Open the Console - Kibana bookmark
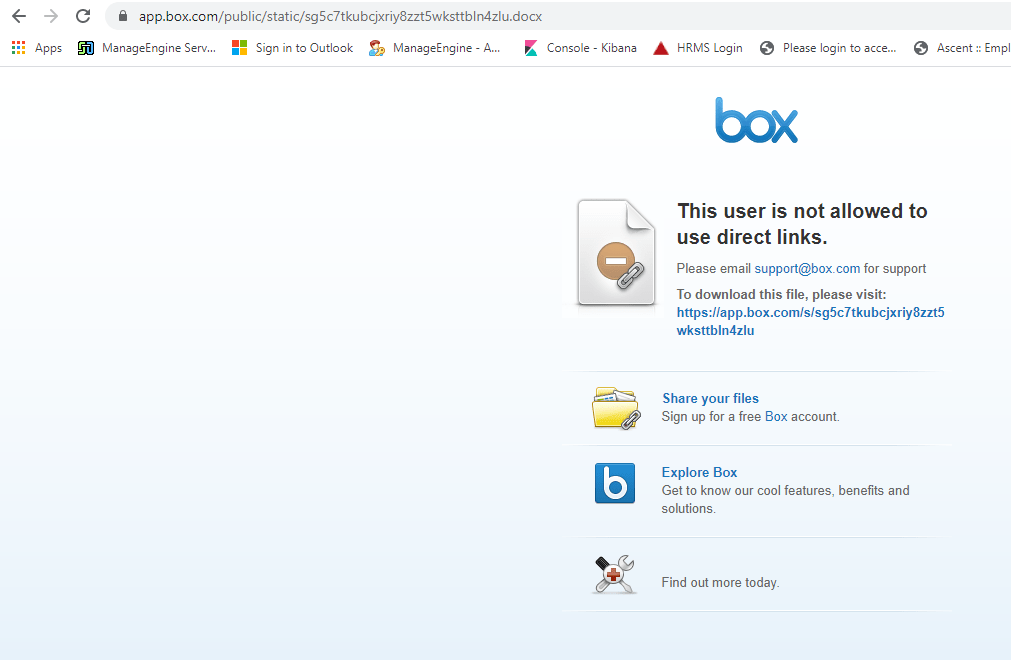Screen dimensions: 1011x660 tap(580, 48)
